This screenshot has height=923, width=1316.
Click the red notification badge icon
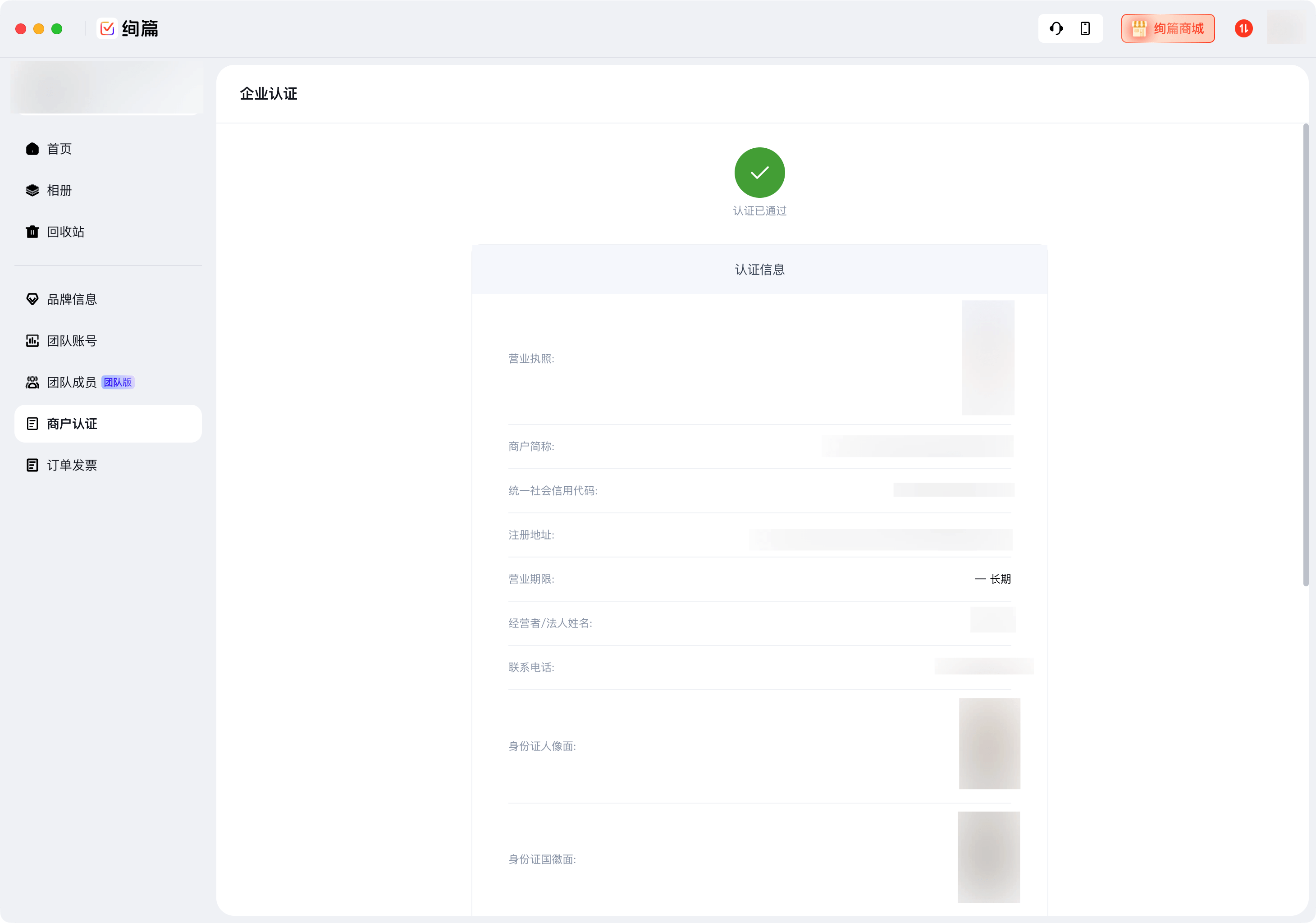pyautogui.click(x=1243, y=29)
